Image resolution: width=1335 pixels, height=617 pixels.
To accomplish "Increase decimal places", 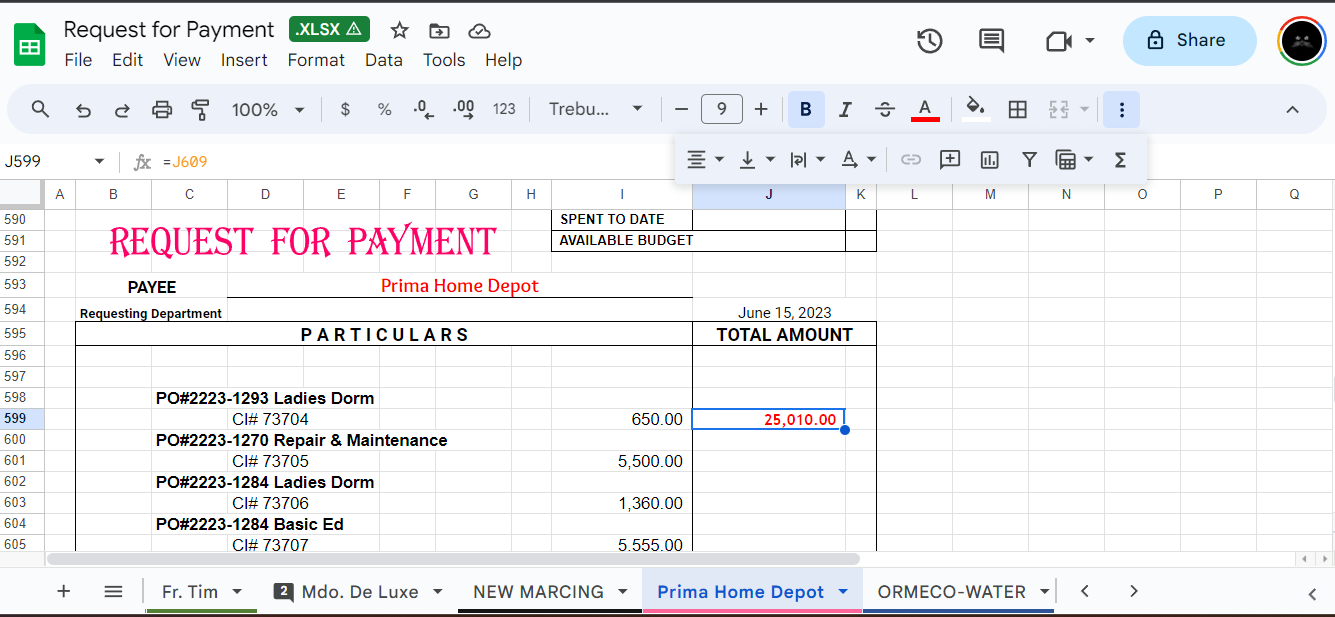I will [464, 110].
